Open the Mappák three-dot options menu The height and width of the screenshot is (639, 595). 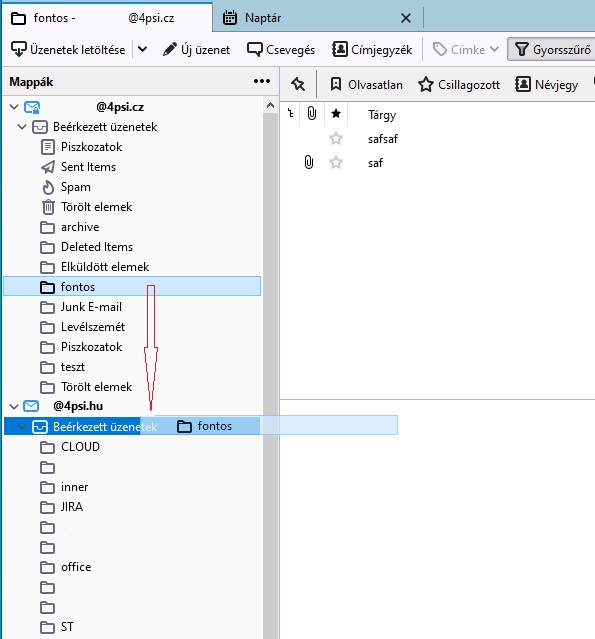[x=262, y=82]
